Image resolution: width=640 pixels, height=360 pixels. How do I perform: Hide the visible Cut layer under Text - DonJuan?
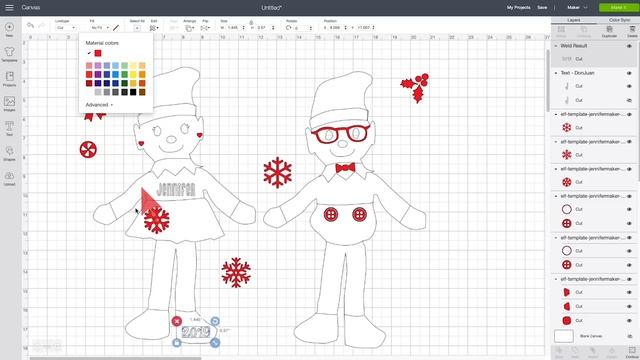[629, 86]
